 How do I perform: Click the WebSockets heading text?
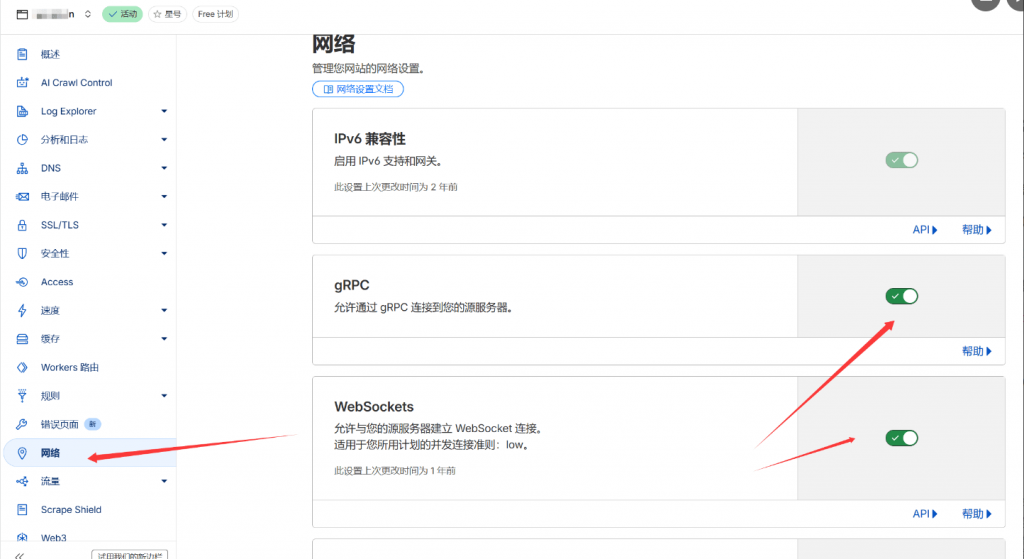374,406
